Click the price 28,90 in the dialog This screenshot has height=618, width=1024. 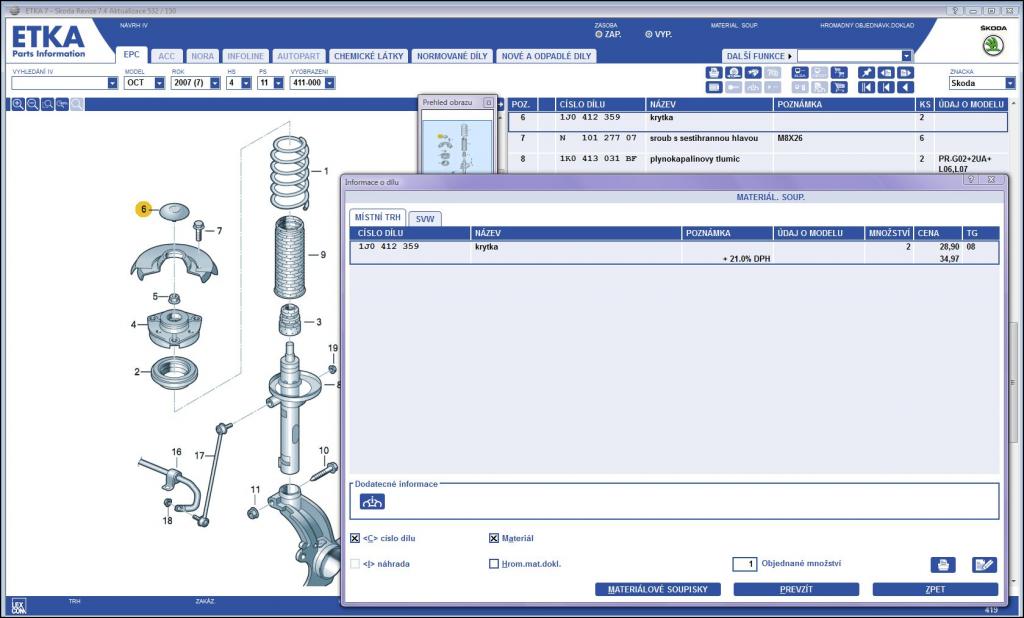click(x=950, y=247)
